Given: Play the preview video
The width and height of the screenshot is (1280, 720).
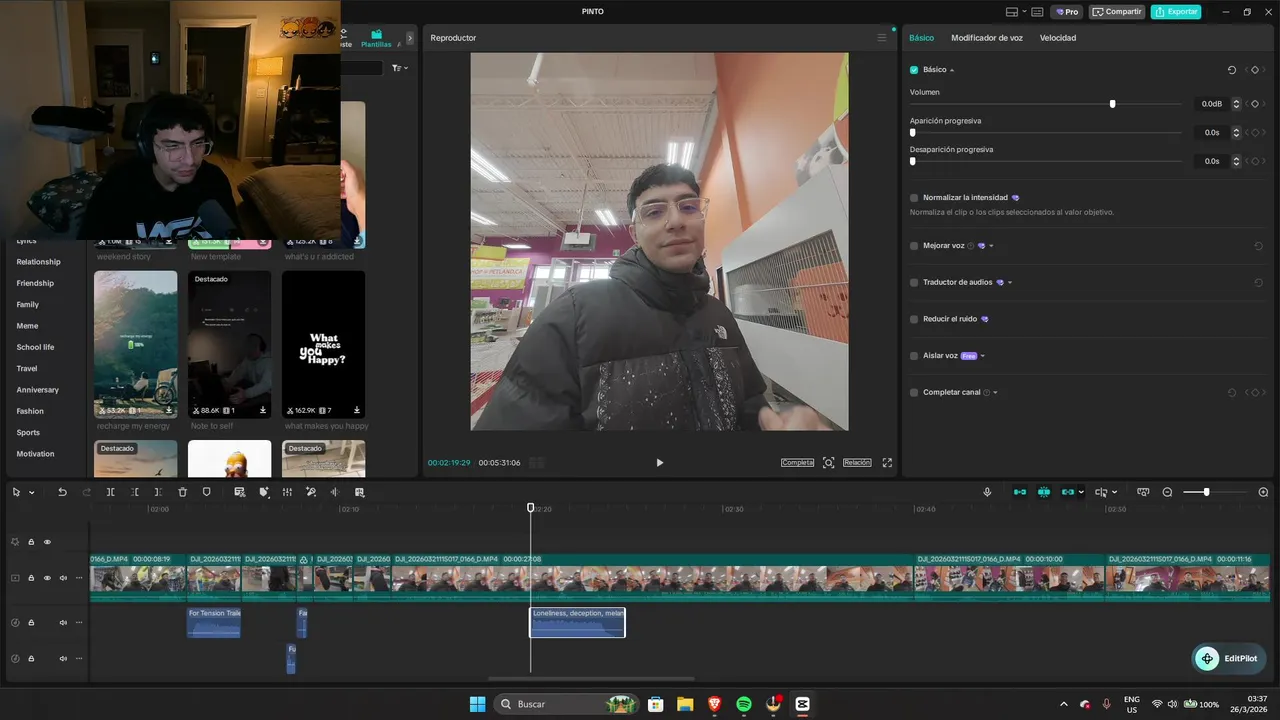Looking at the screenshot, I should [659, 463].
